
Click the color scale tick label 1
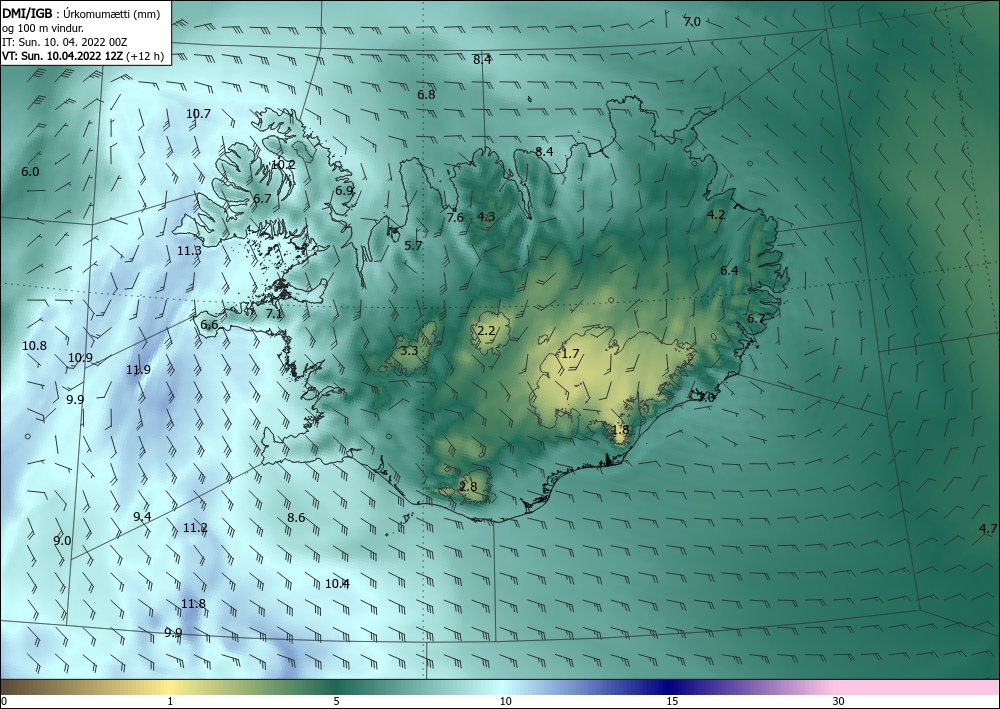(x=170, y=701)
